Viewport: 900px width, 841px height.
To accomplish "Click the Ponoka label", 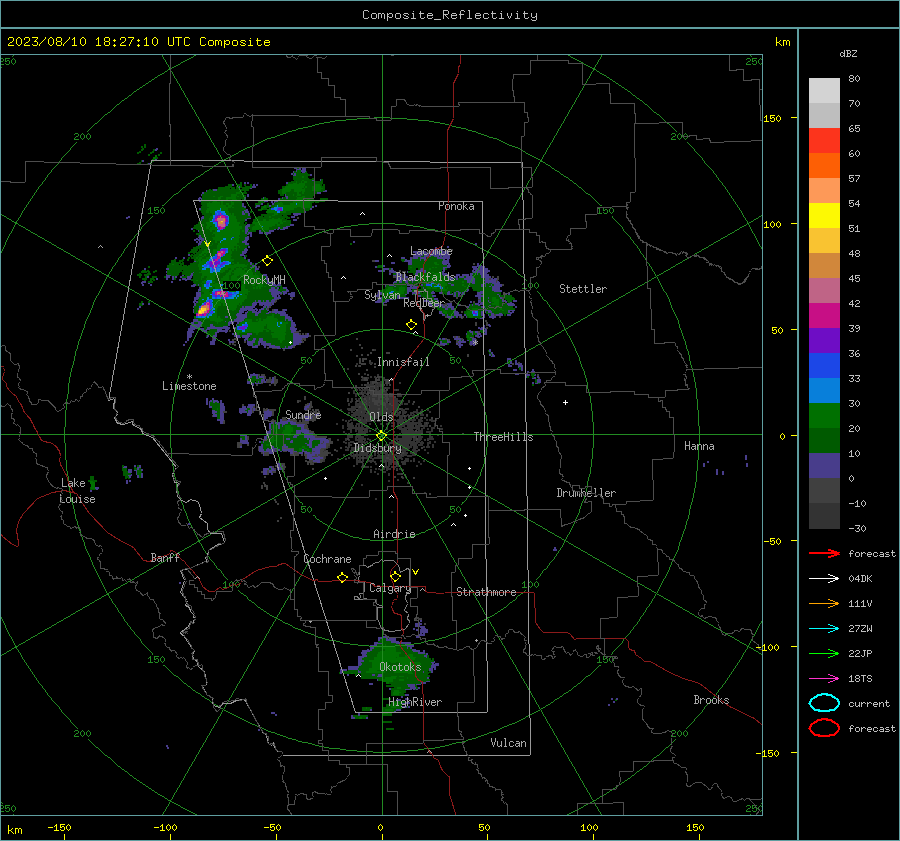I will point(456,206).
